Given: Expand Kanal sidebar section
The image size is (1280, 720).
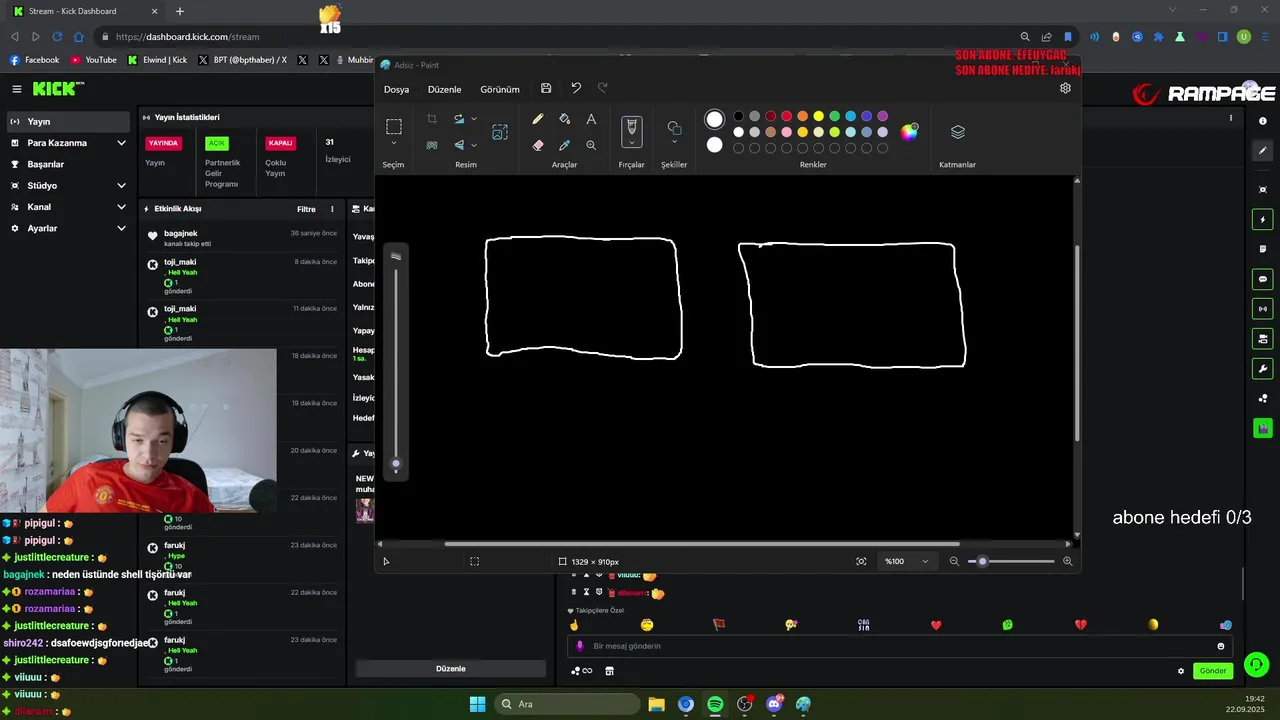Looking at the screenshot, I should 121,207.
